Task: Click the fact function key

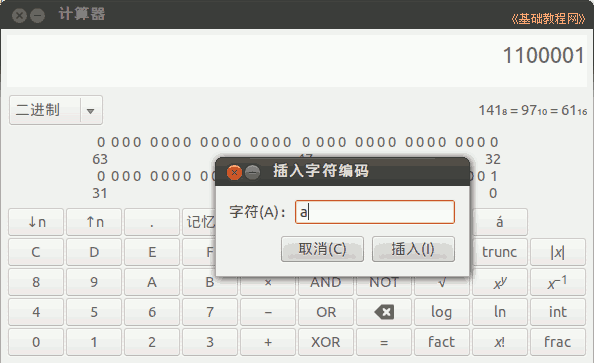Action: tap(442, 342)
